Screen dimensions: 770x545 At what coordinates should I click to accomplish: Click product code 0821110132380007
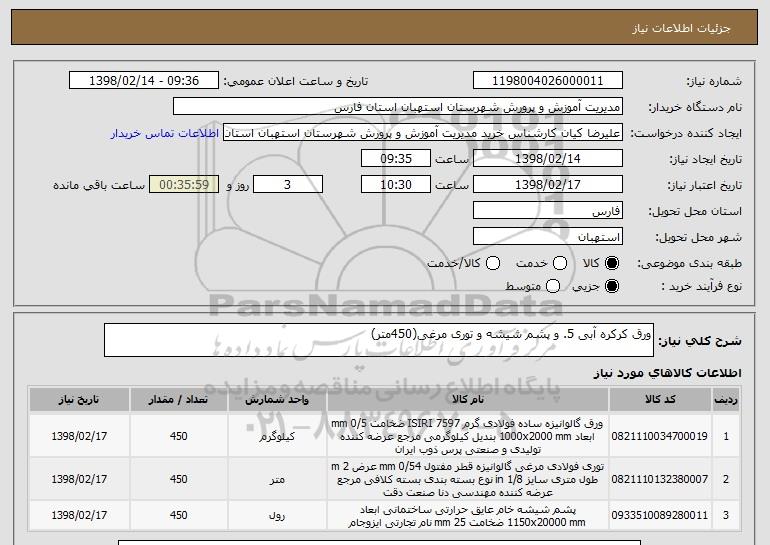(x=660, y=479)
